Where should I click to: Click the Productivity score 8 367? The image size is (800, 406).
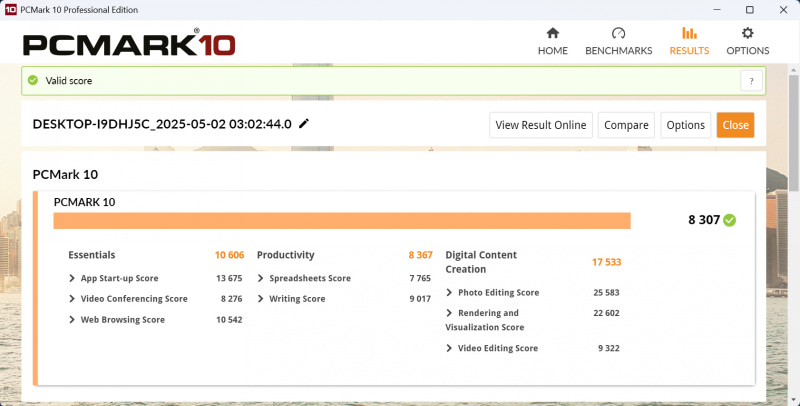point(420,255)
